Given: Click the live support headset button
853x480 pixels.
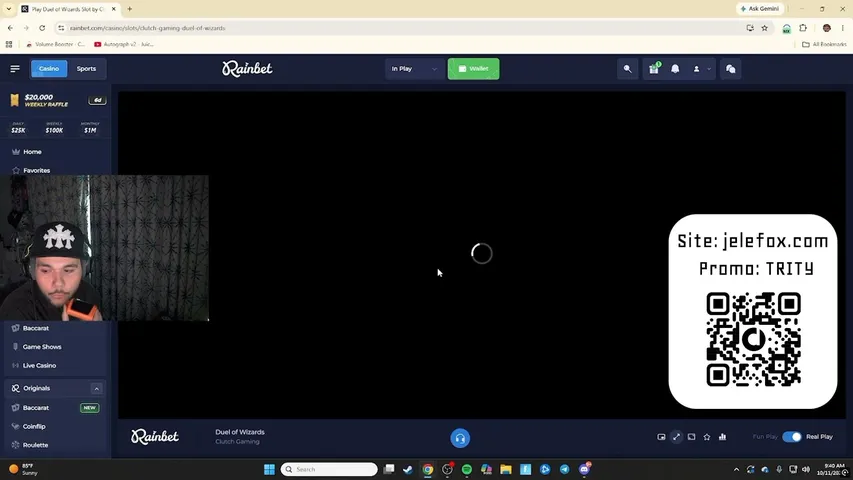Looking at the screenshot, I should 460,438.
